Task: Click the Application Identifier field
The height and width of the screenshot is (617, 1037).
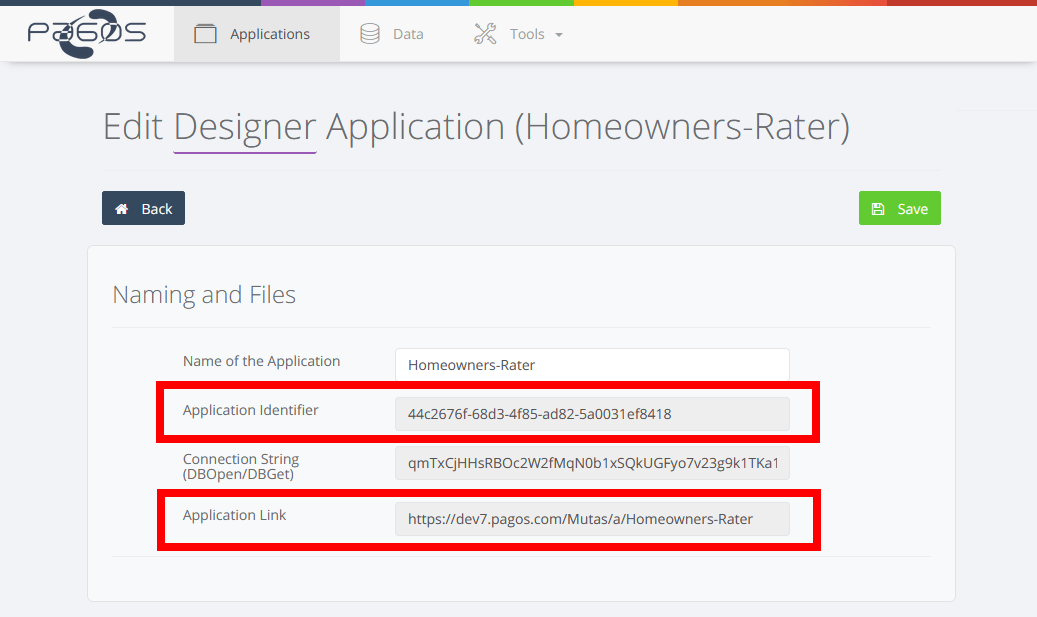Action: [592, 413]
